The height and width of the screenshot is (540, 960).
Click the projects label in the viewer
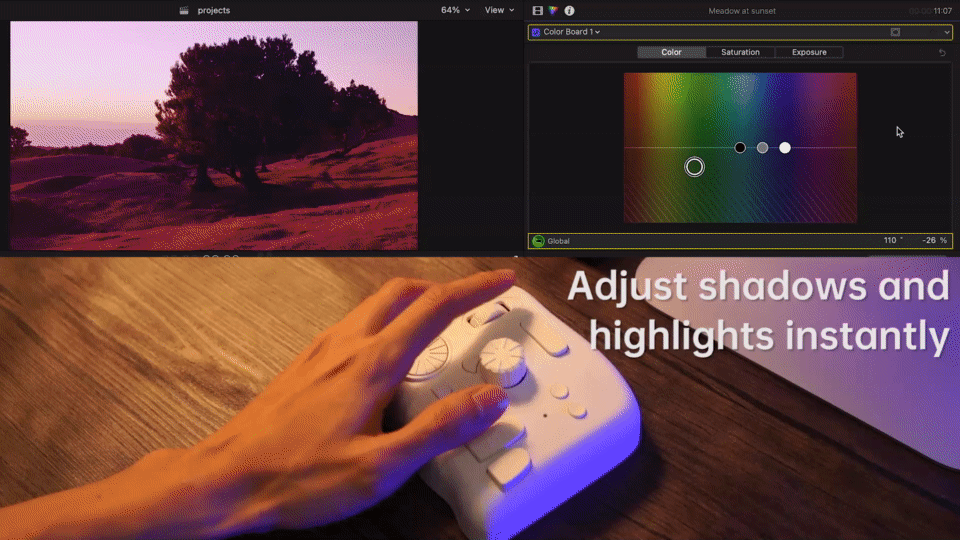click(214, 10)
